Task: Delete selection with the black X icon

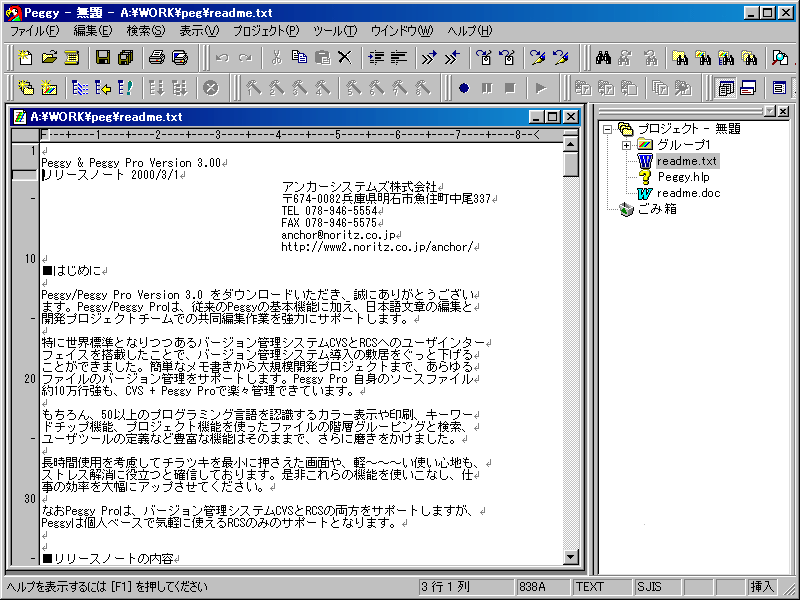Action: click(345, 58)
